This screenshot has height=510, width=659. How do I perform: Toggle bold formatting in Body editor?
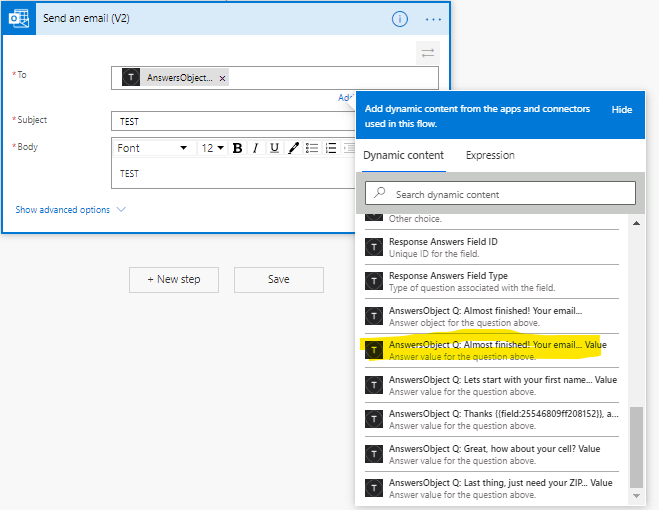tap(237, 148)
